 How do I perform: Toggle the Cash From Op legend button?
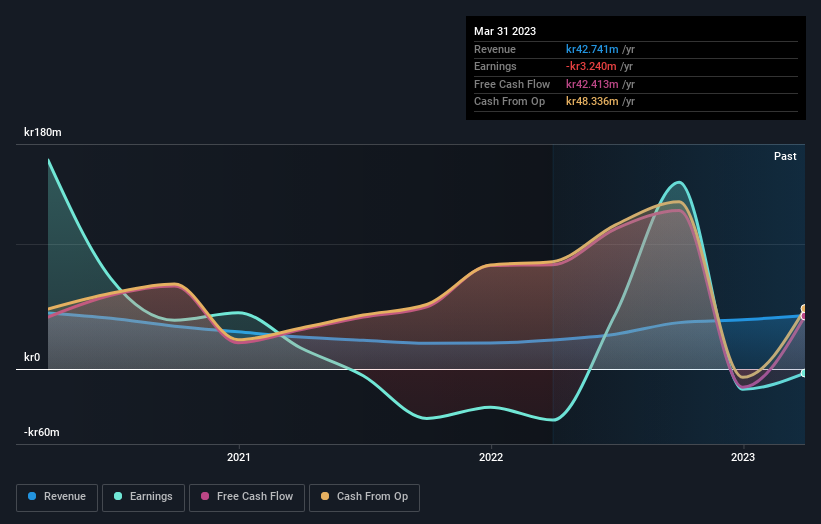coord(364,497)
